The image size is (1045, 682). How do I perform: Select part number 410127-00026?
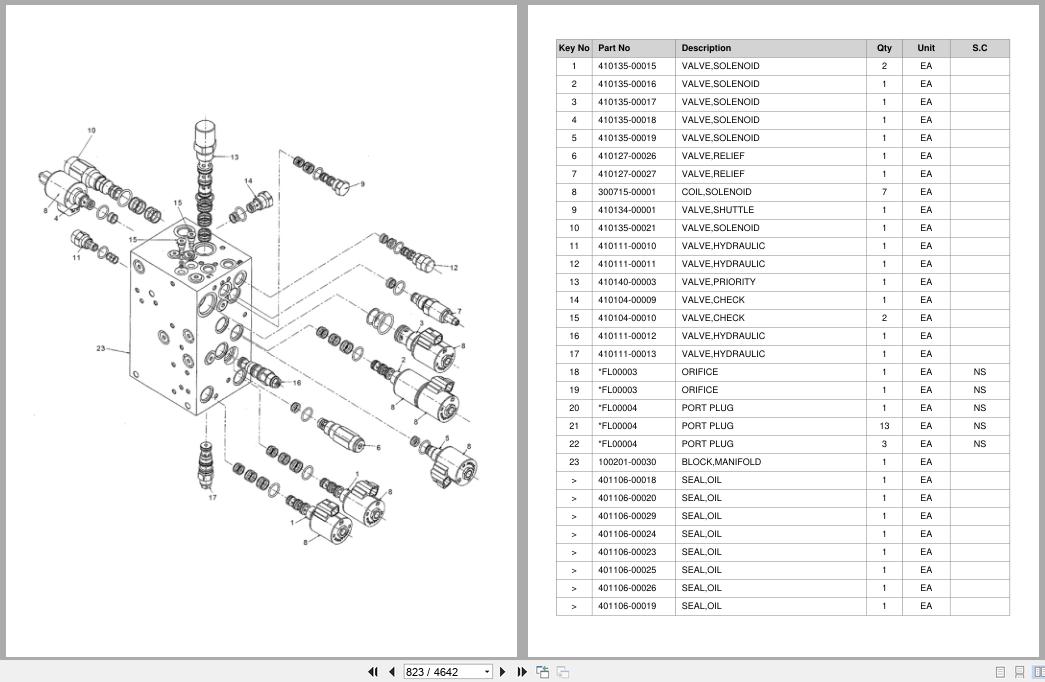(626, 156)
